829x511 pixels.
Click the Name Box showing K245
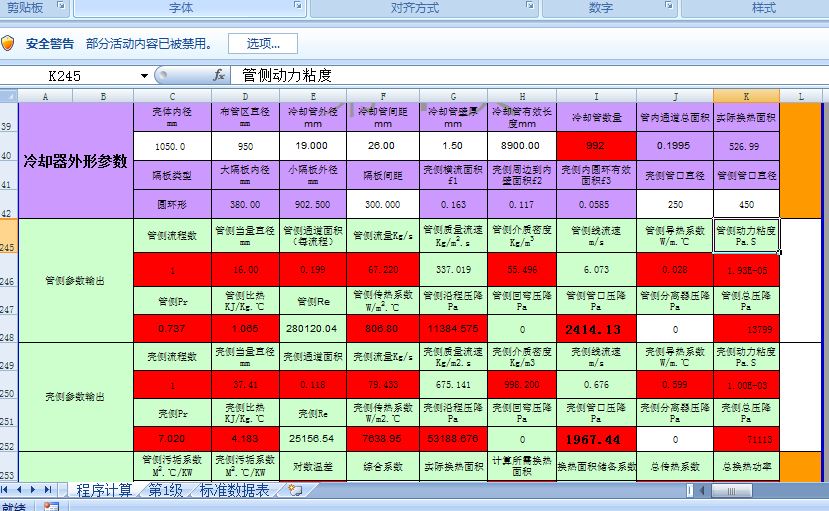(69, 76)
